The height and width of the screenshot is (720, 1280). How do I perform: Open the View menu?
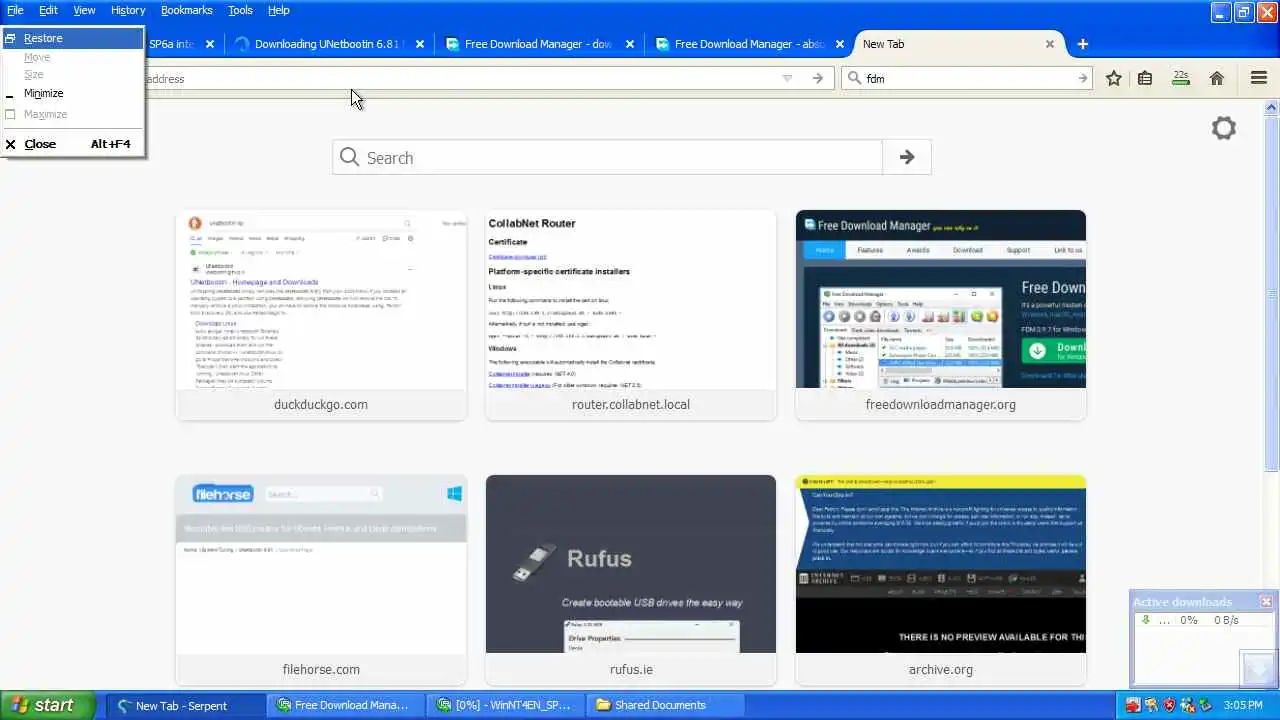click(x=84, y=10)
